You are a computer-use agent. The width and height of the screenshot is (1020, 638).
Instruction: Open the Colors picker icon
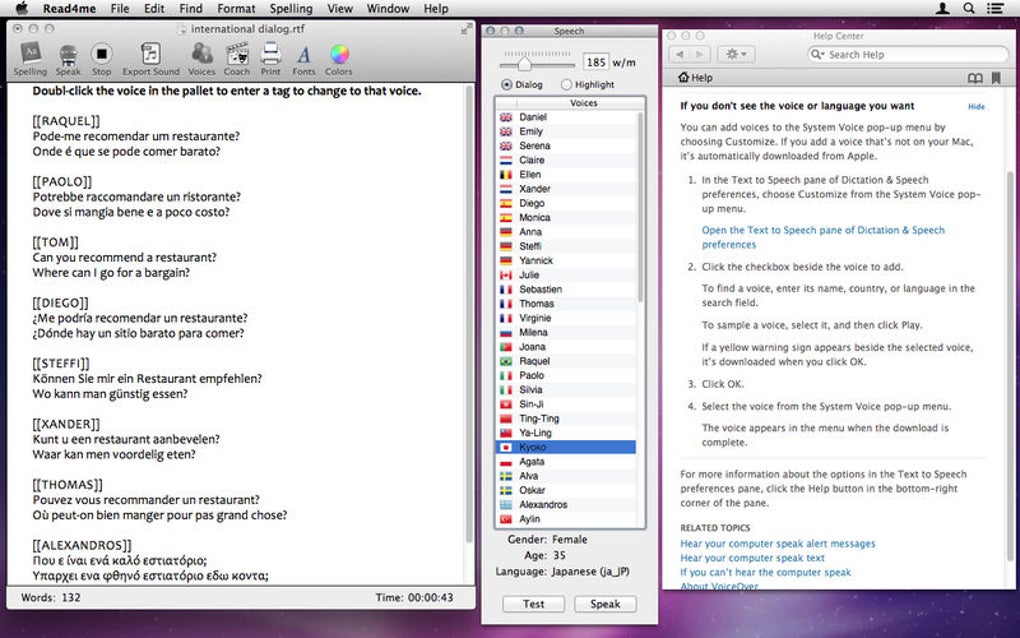[339, 55]
